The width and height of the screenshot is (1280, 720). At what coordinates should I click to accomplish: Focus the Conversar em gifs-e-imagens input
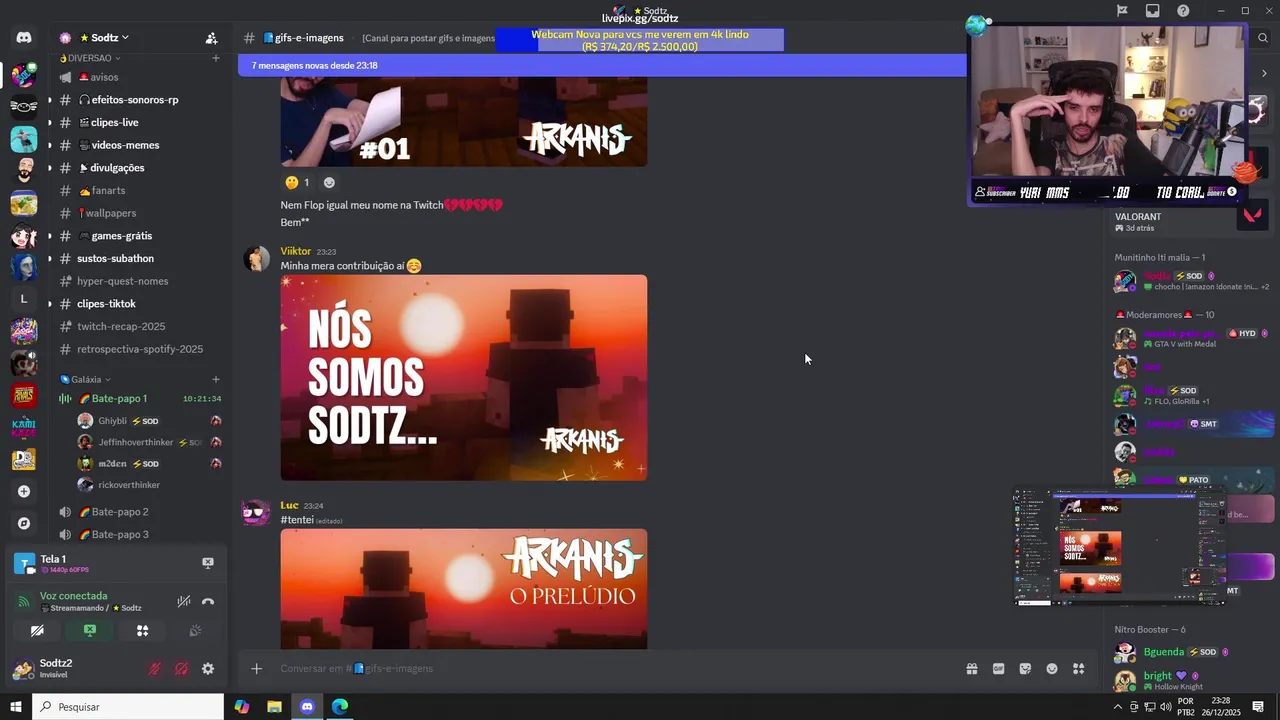coord(610,669)
